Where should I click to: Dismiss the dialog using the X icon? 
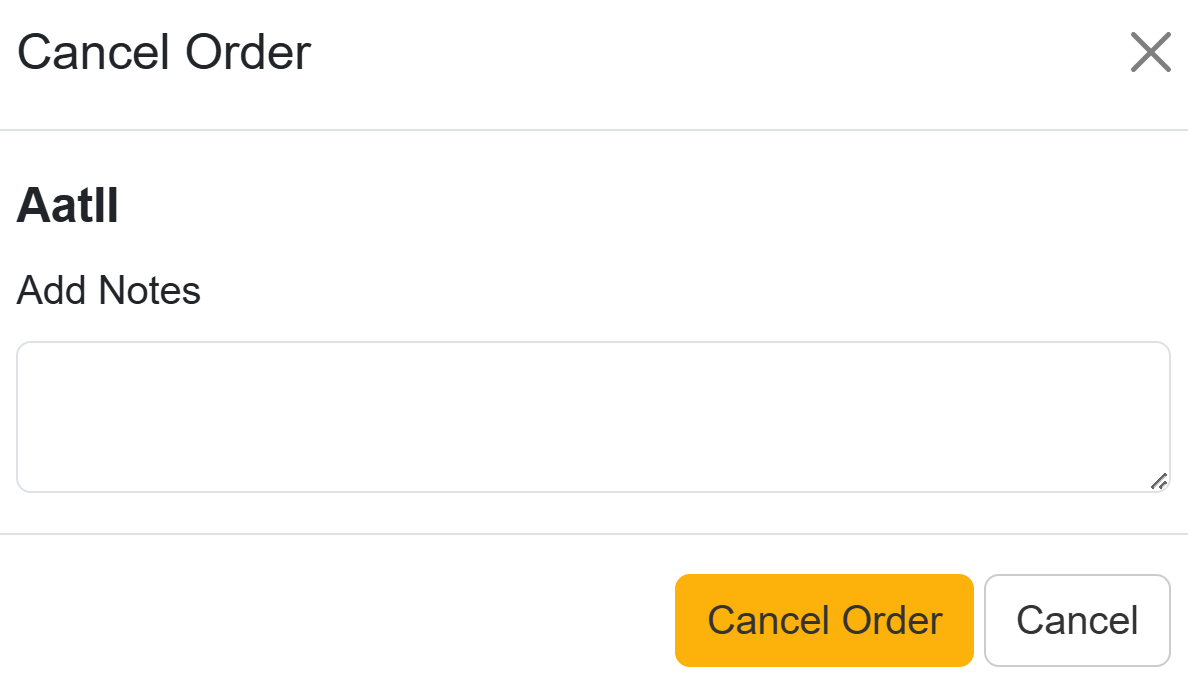[x=1150, y=52]
